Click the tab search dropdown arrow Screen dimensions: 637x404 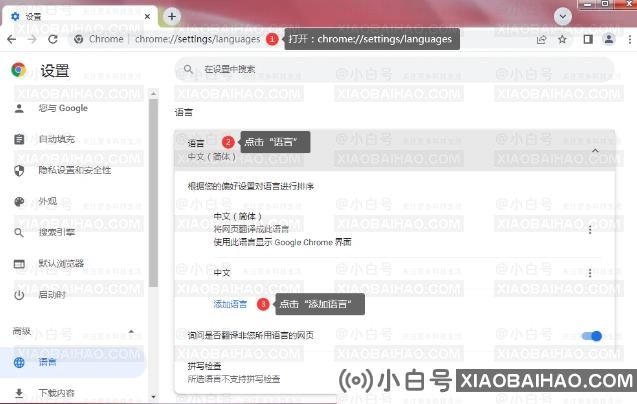(x=563, y=17)
